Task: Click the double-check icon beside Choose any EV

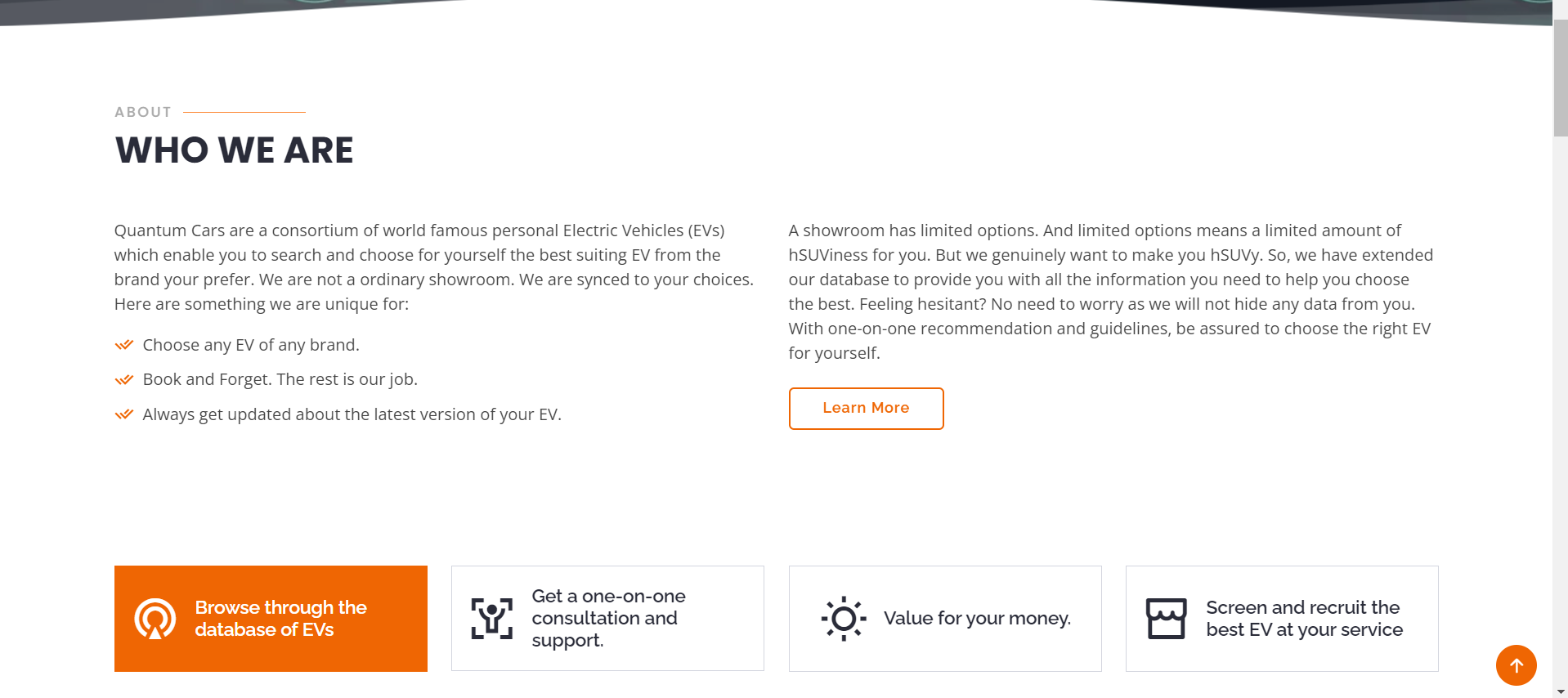Action: (124, 345)
